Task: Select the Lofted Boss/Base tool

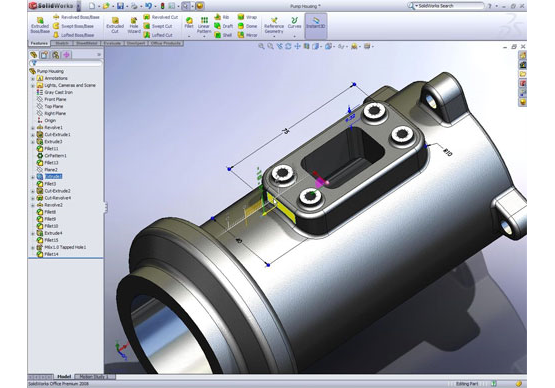Action: (x=74, y=35)
